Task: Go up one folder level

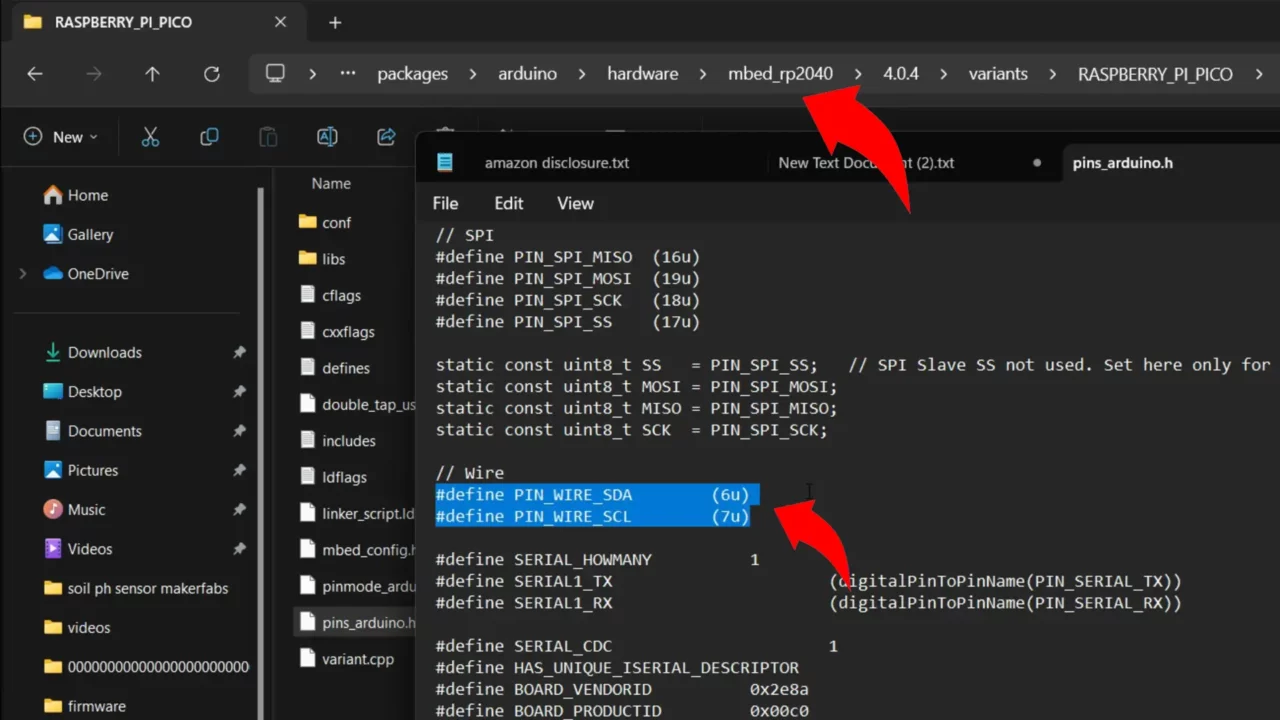Action: (x=152, y=74)
